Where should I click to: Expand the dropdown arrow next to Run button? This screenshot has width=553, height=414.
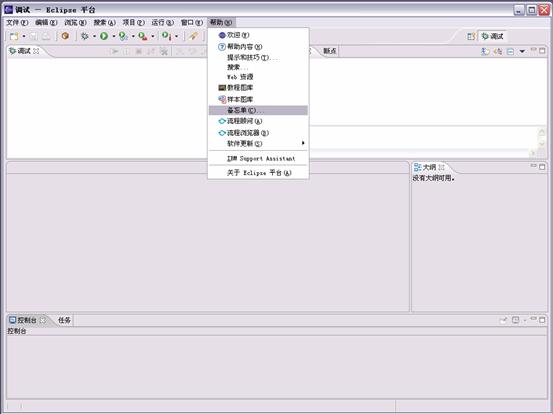tap(114, 36)
